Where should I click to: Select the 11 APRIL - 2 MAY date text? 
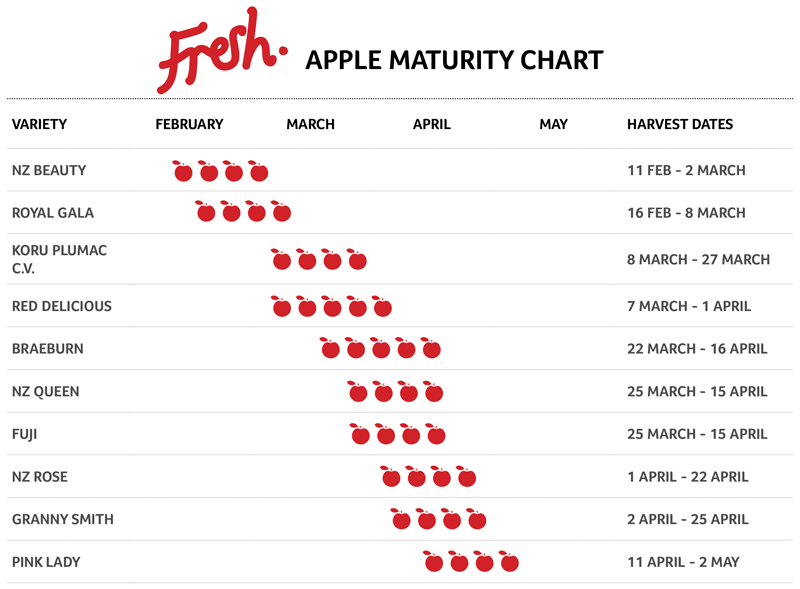[683, 562]
